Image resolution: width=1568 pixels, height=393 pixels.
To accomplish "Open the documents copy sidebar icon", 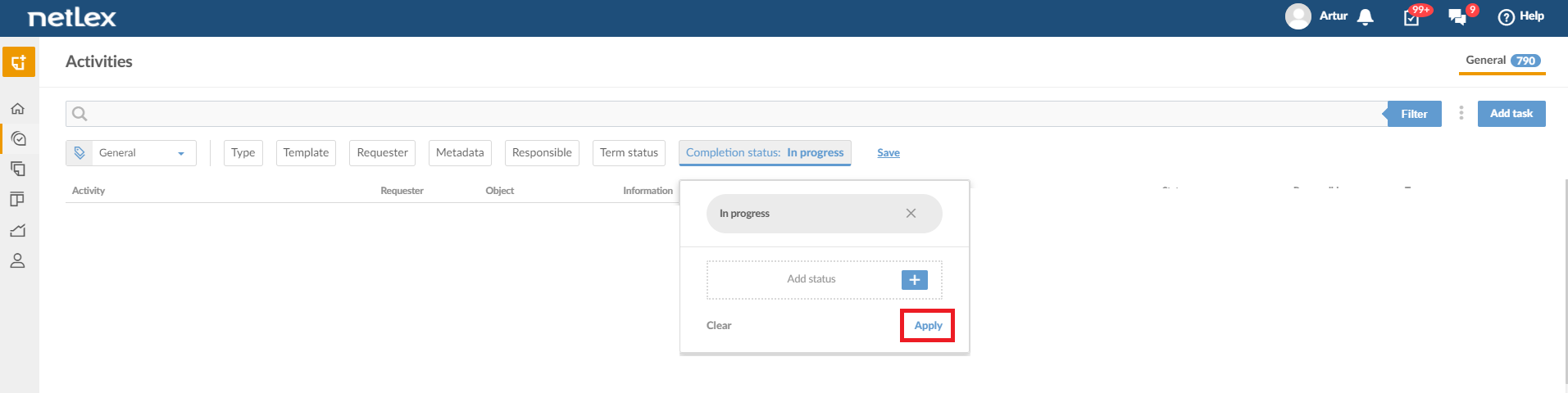I will click(18, 169).
